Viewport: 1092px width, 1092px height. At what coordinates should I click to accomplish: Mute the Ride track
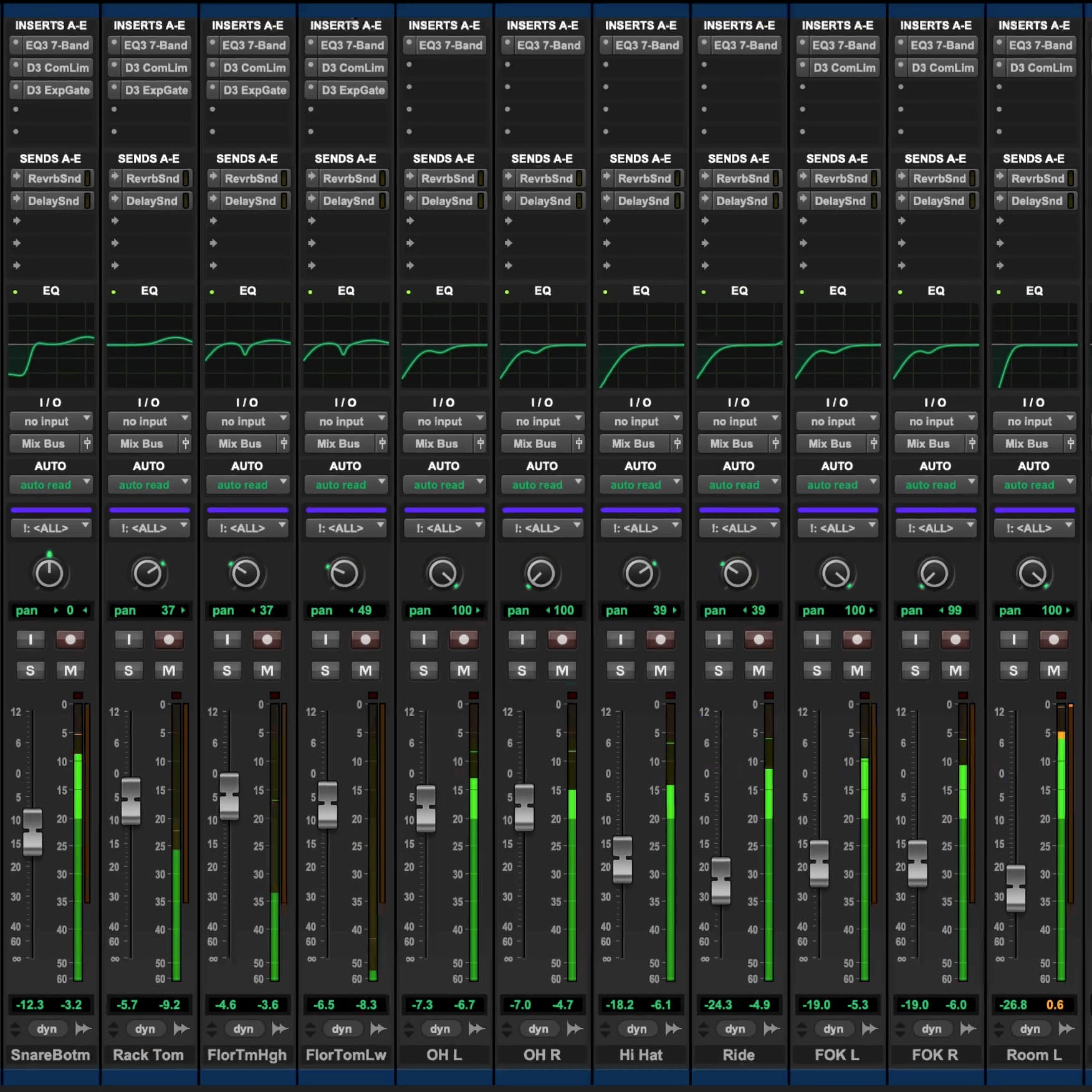[x=759, y=671]
